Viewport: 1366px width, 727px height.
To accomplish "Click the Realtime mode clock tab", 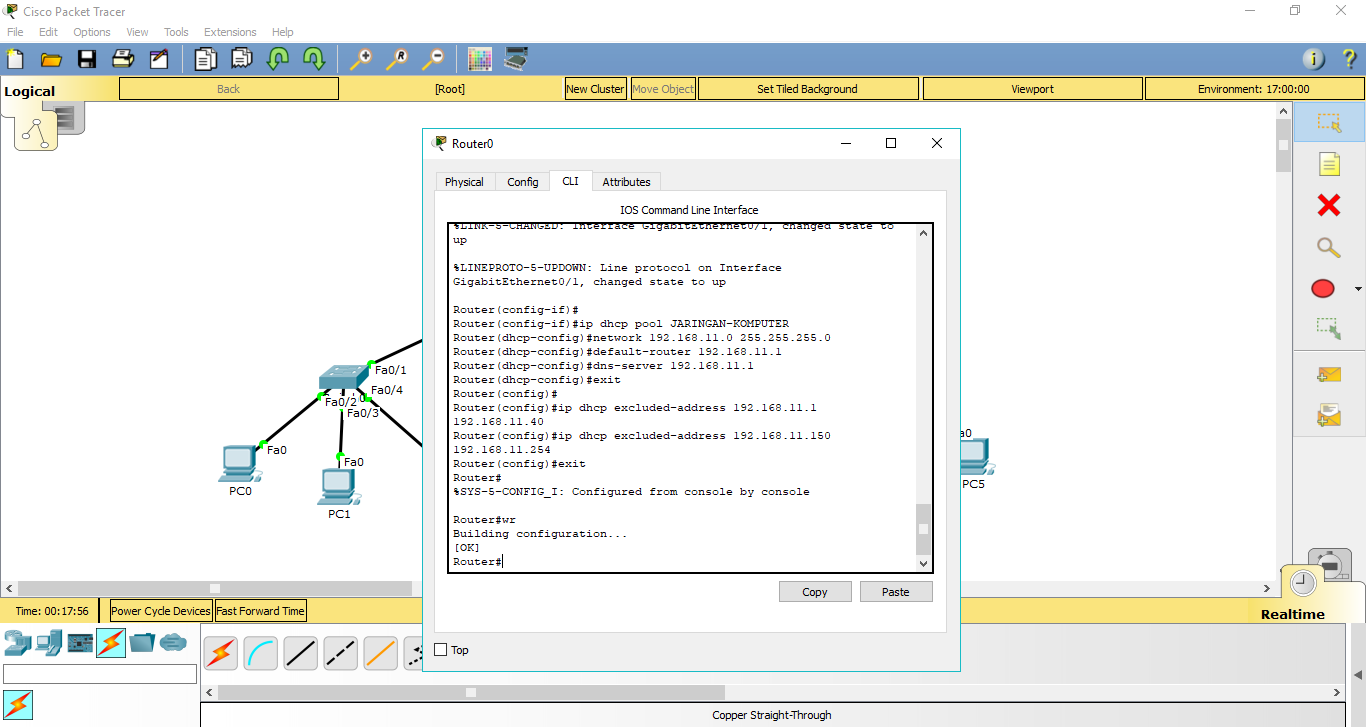I will [x=1303, y=584].
